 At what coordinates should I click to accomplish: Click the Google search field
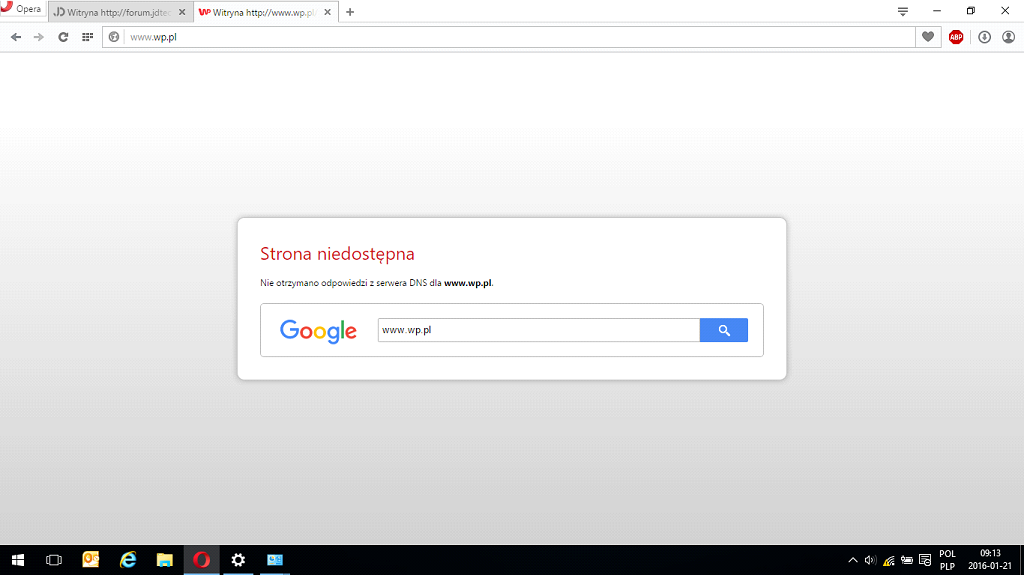[538, 330]
